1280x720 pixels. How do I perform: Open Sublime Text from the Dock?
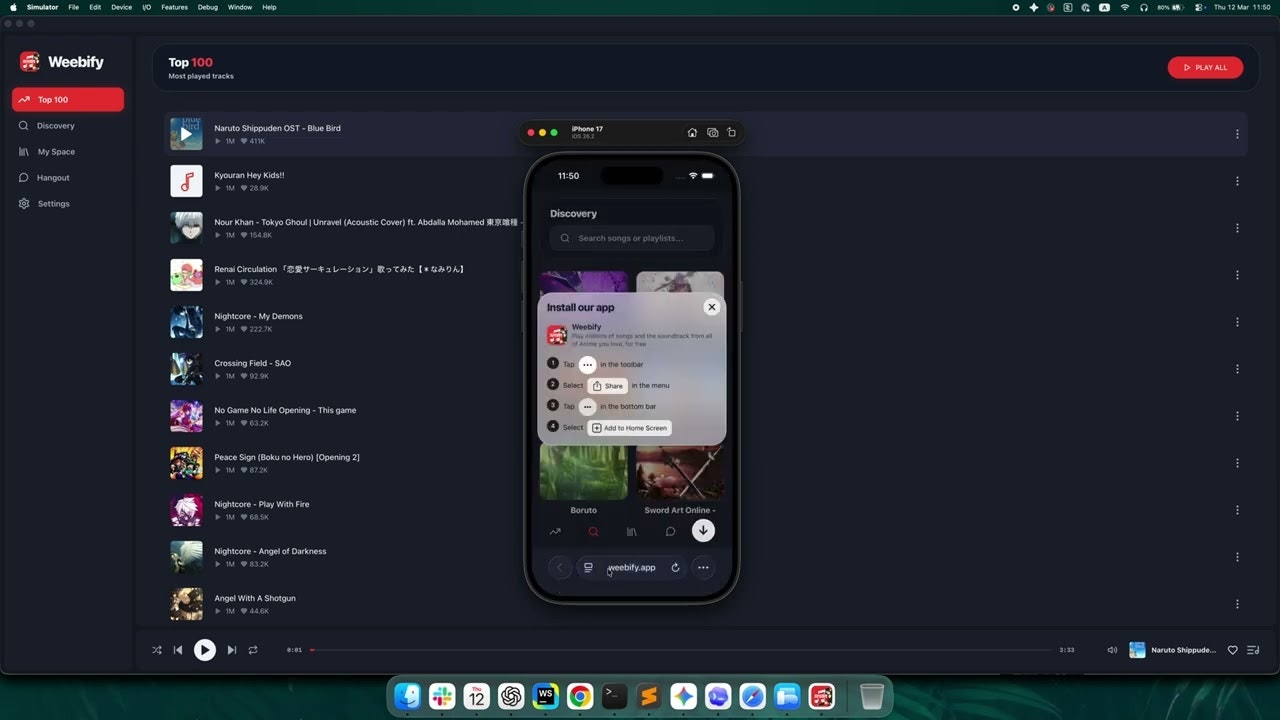click(x=649, y=696)
